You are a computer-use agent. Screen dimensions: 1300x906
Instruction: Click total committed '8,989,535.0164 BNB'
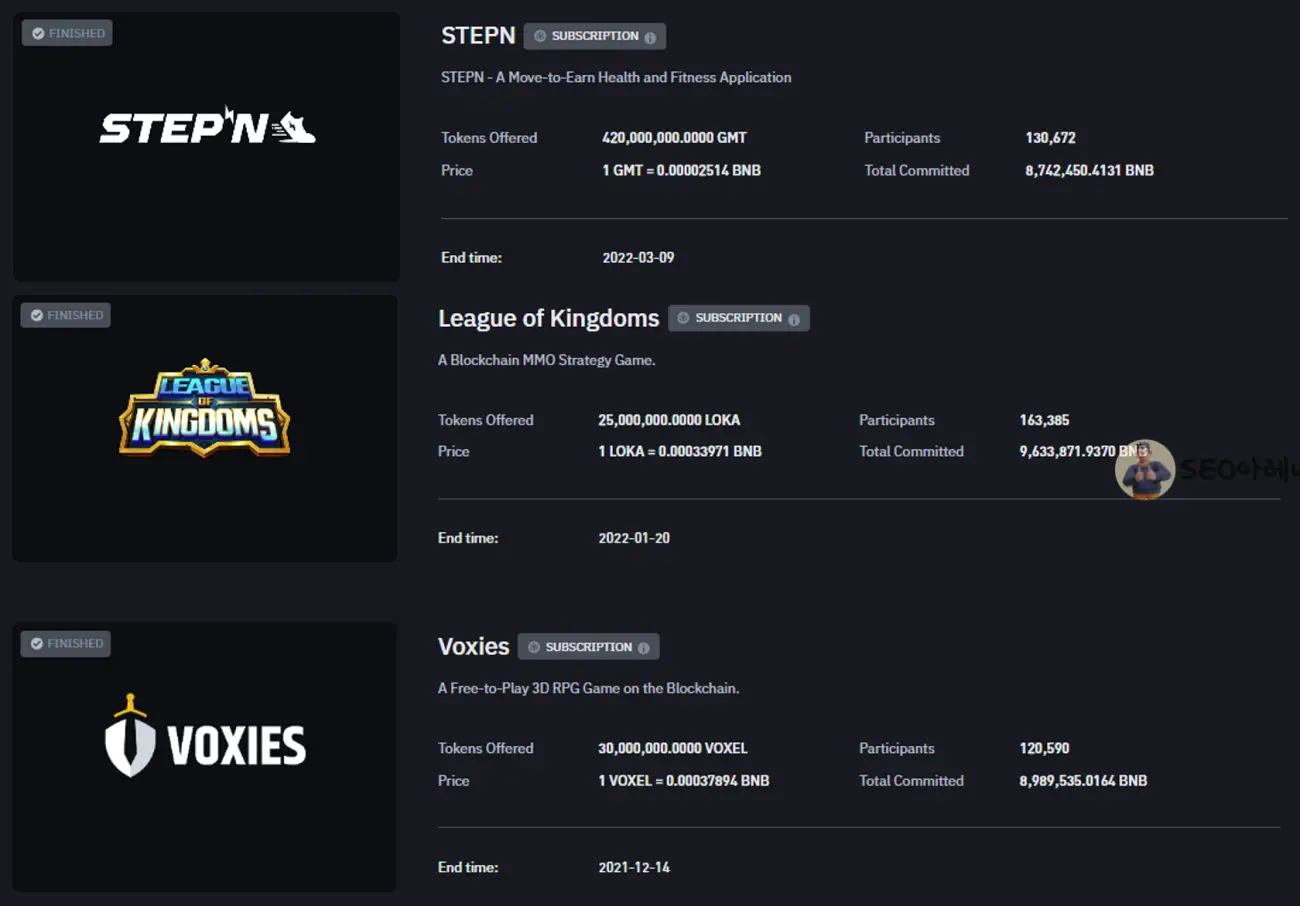1083,780
